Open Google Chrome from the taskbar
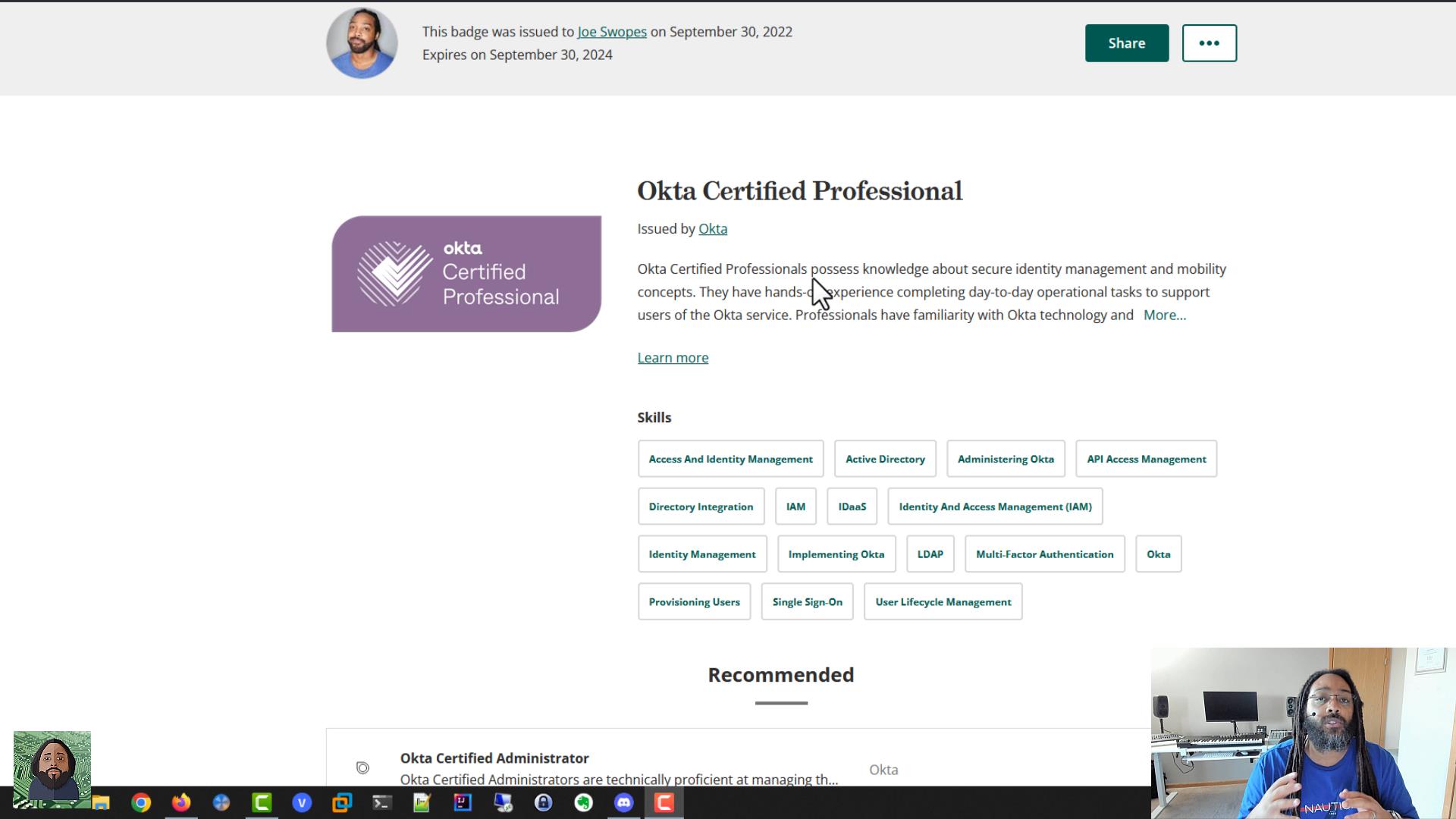This screenshot has height=819, width=1456. click(x=141, y=802)
